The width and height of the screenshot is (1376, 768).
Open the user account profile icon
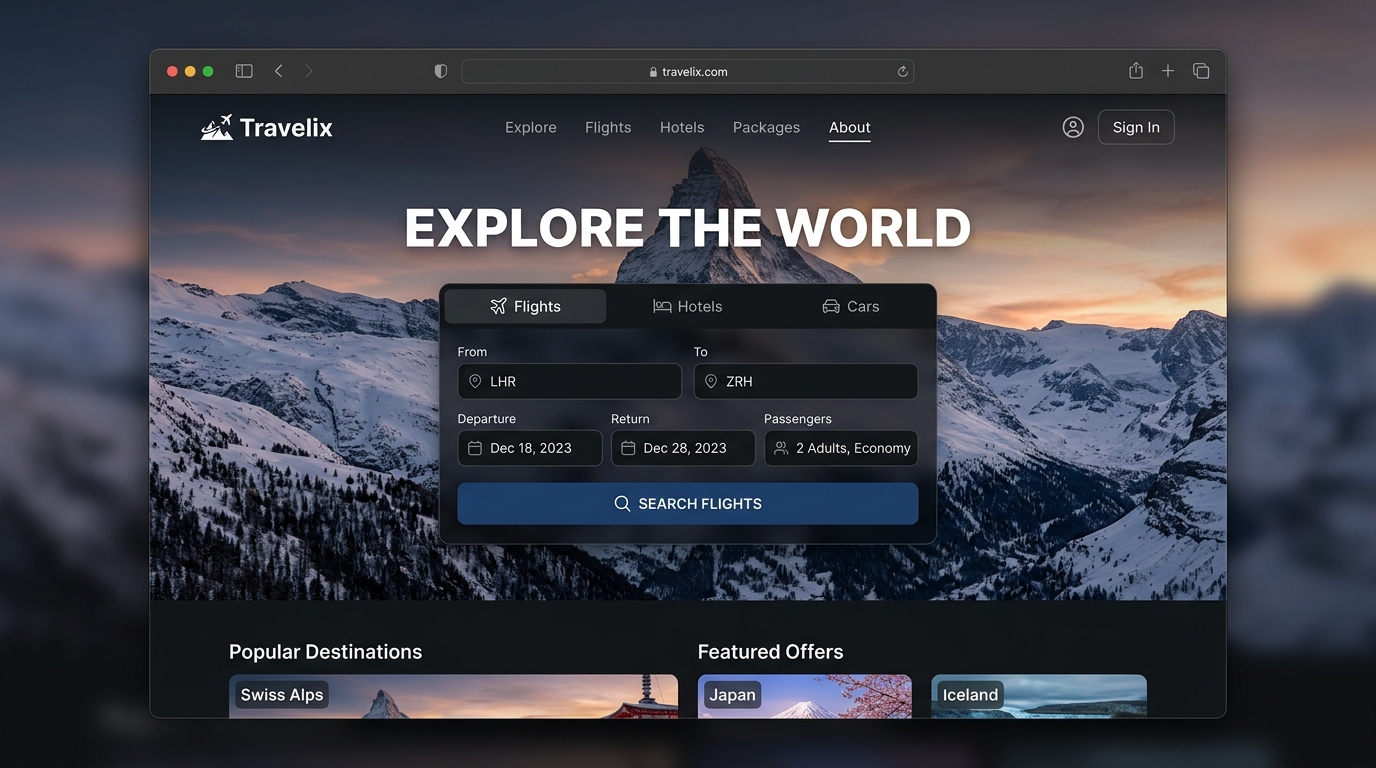coord(1073,127)
